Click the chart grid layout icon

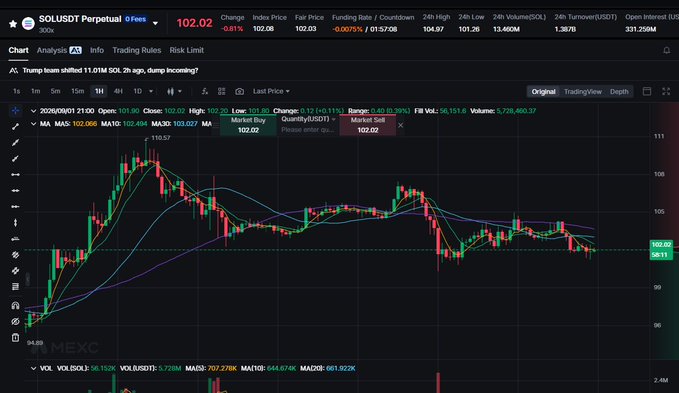(222, 91)
